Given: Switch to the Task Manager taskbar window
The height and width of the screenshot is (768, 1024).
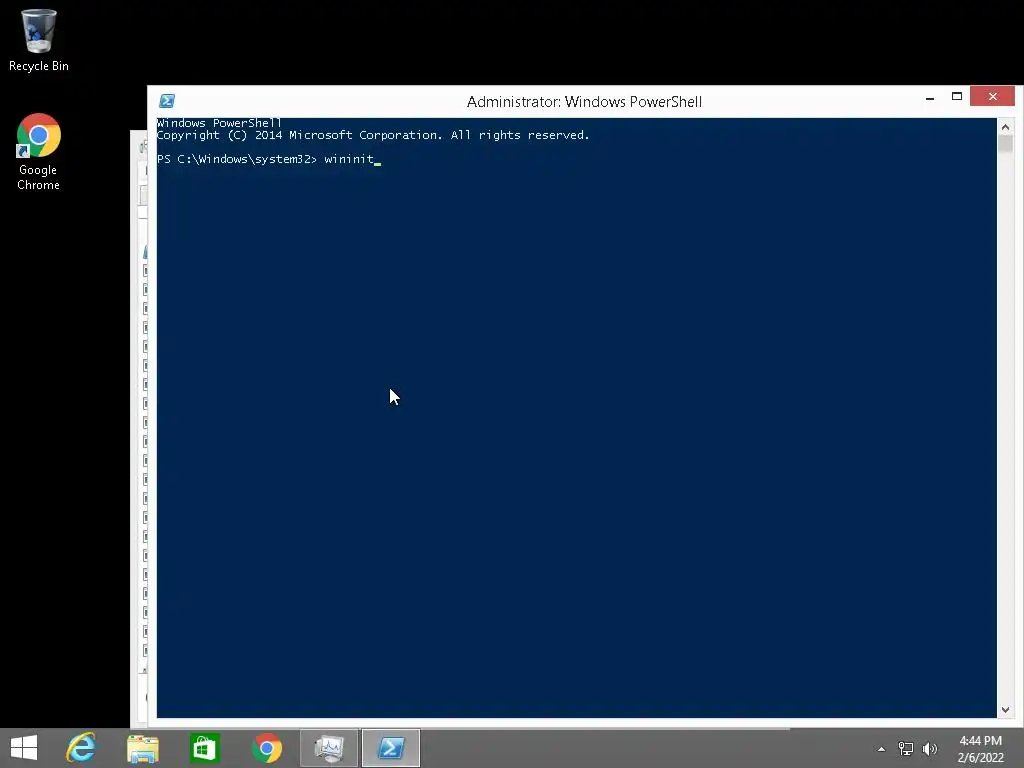Looking at the screenshot, I should pos(329,748).
